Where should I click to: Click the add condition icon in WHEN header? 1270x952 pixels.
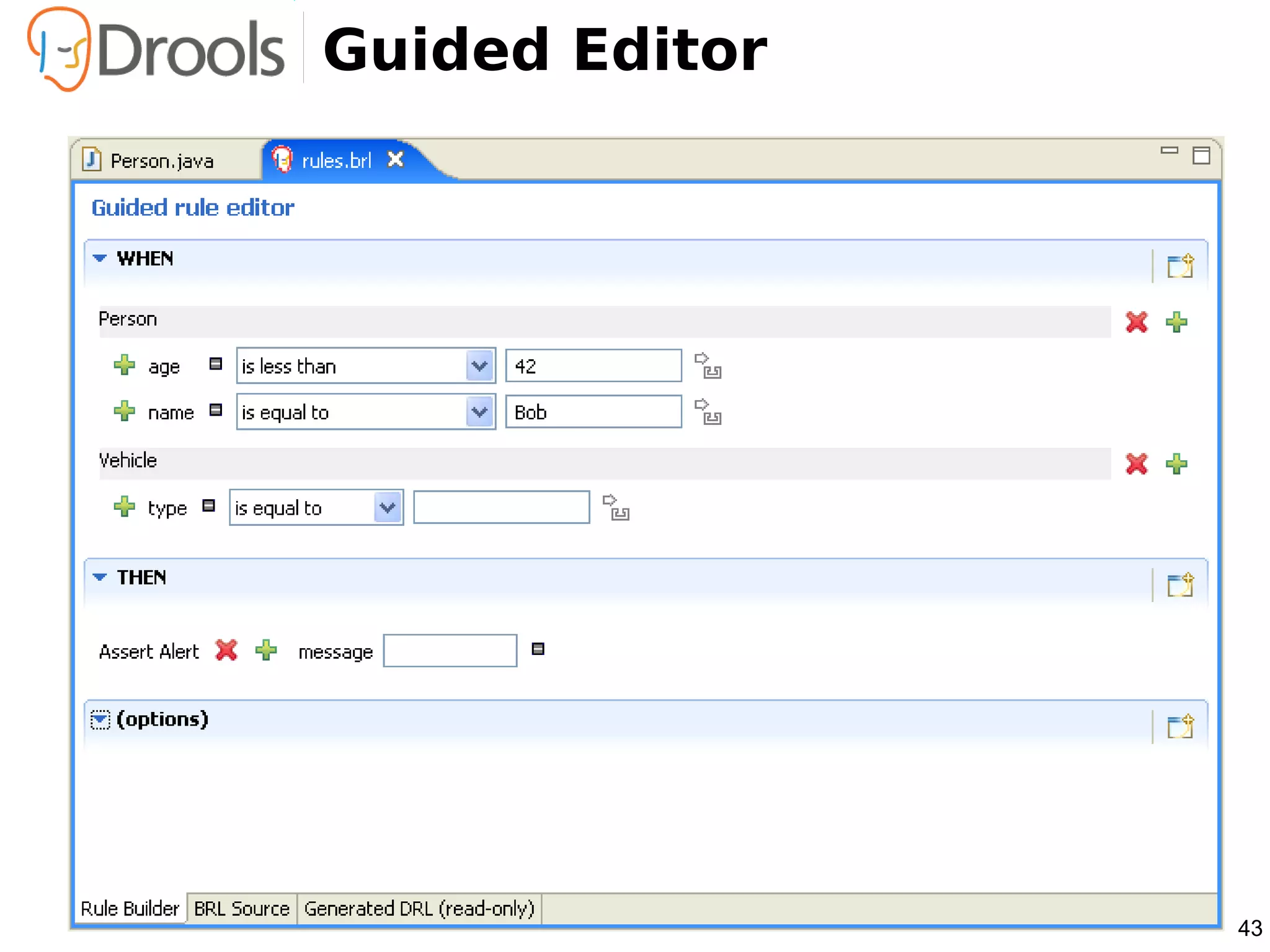click(x=1180, y=266)
